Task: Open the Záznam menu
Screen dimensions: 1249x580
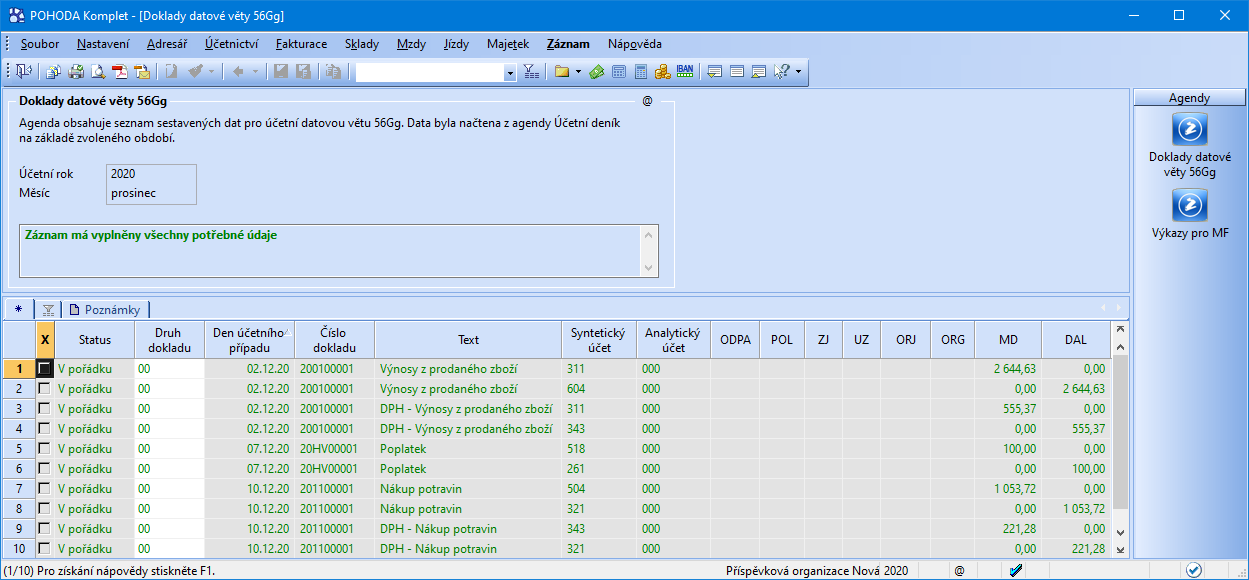Action: [568, 44]
